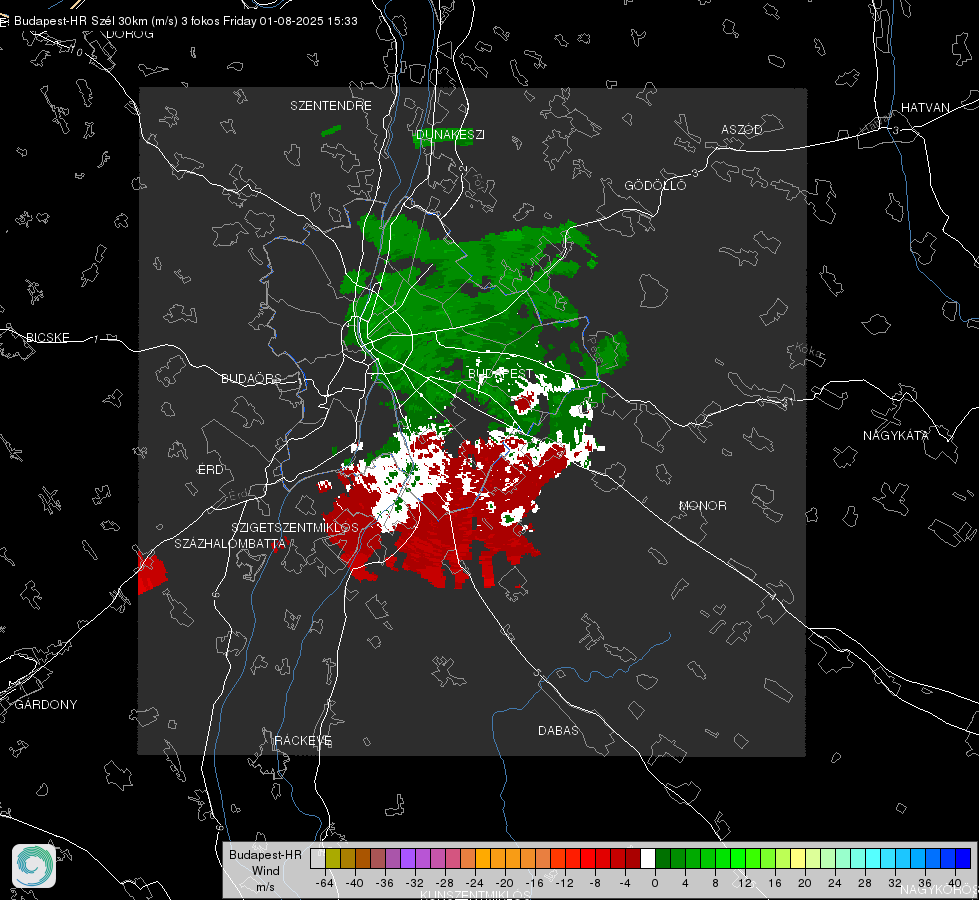The image size is (979, 900).
Task: Click the BUDAPEST map label
Action: 501,373
